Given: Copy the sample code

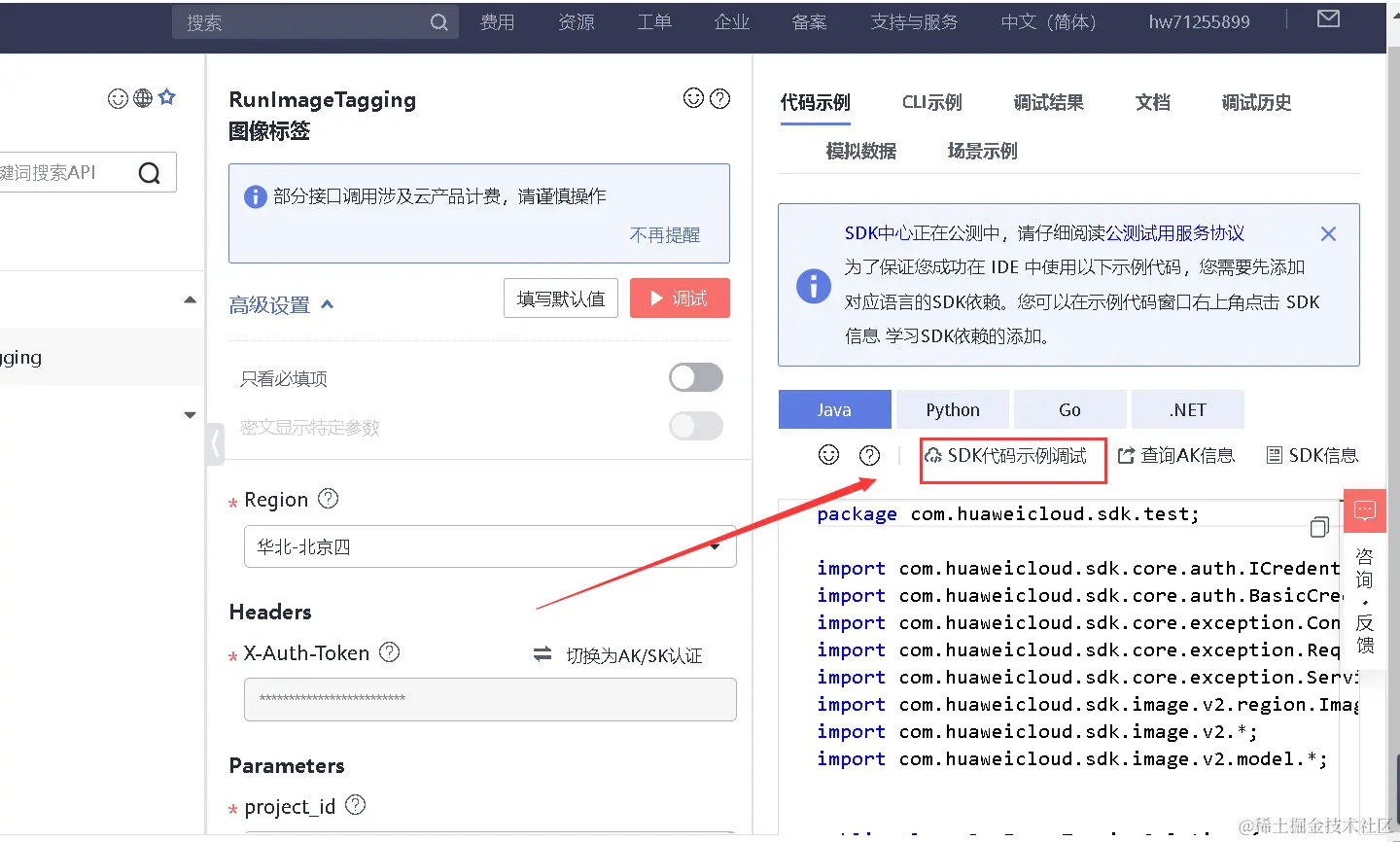Looking at the screenshot, I should click(x=1319, y=527).
